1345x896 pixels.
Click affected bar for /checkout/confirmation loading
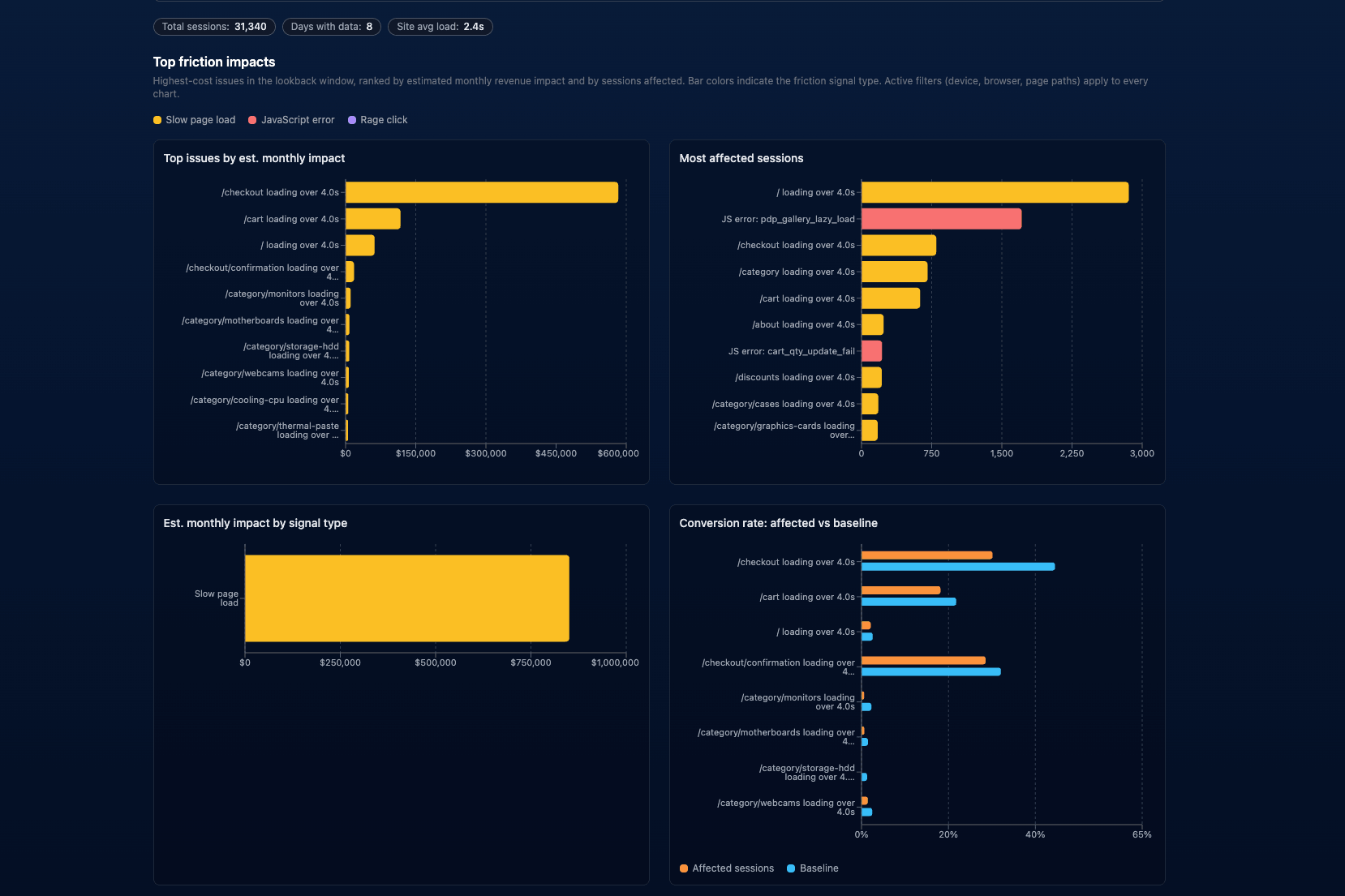pyautogui.click(x=923, y=661)
